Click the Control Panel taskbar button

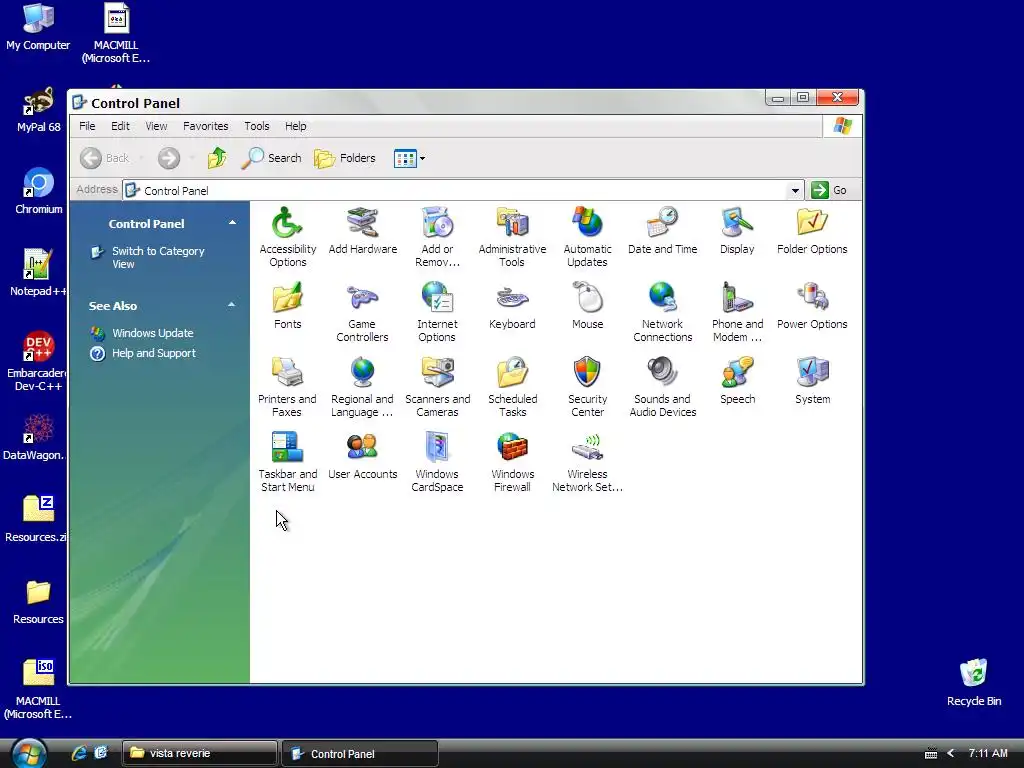point(360,754)
